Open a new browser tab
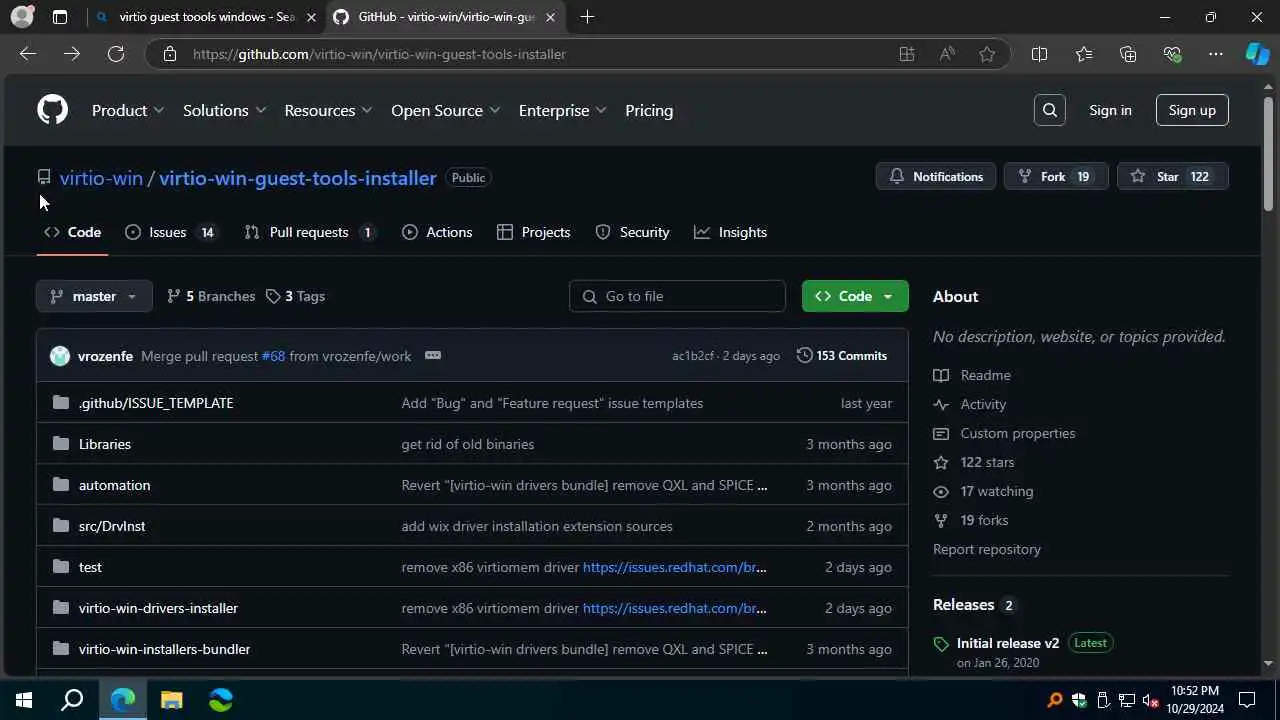Image resolution: width=1280 pixels, height=720 pixels. [x=587, y=17]
